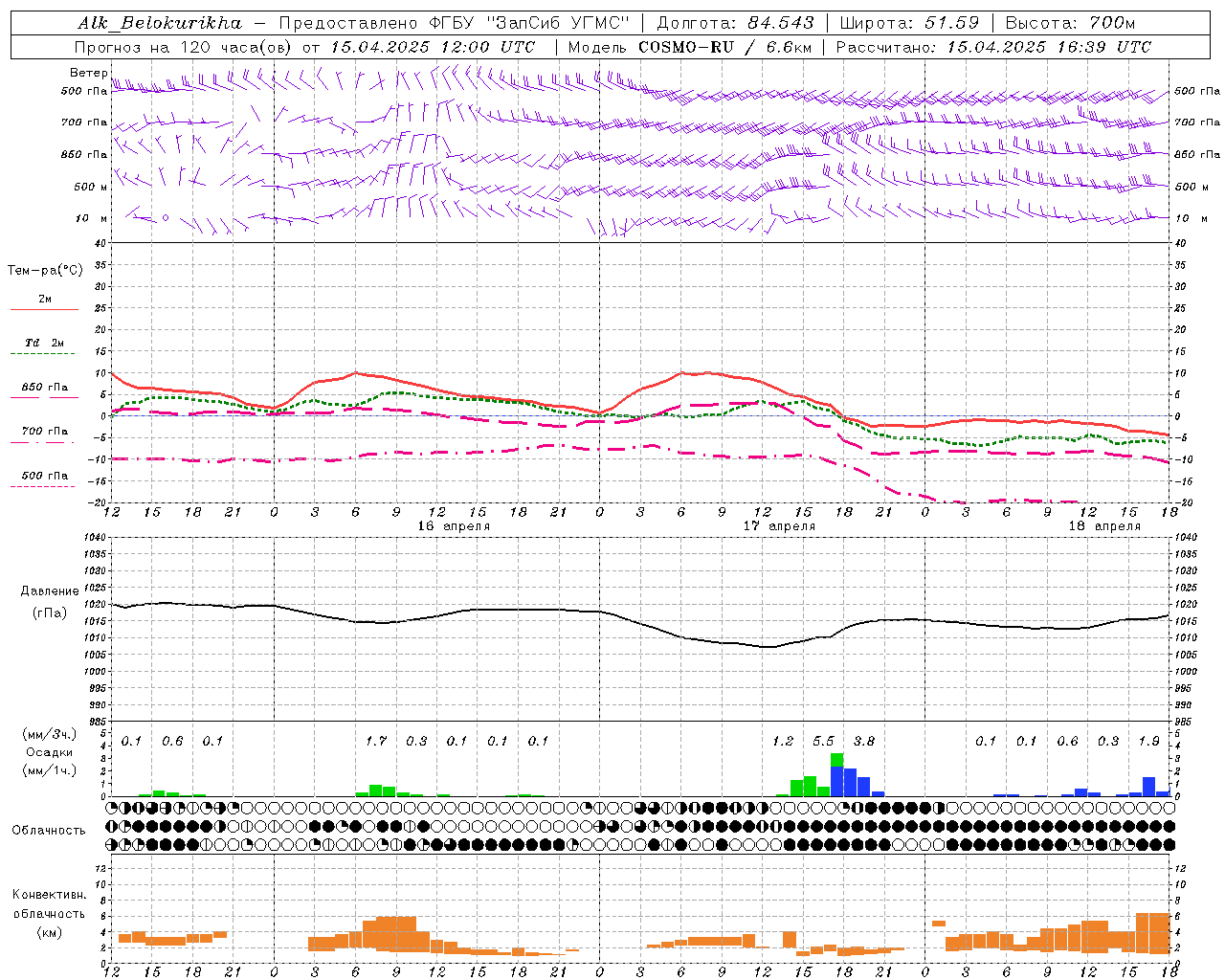Click the Конвективн. convective cloud label
Screen dimensions: 1225x980
click(x=50, y=895)
